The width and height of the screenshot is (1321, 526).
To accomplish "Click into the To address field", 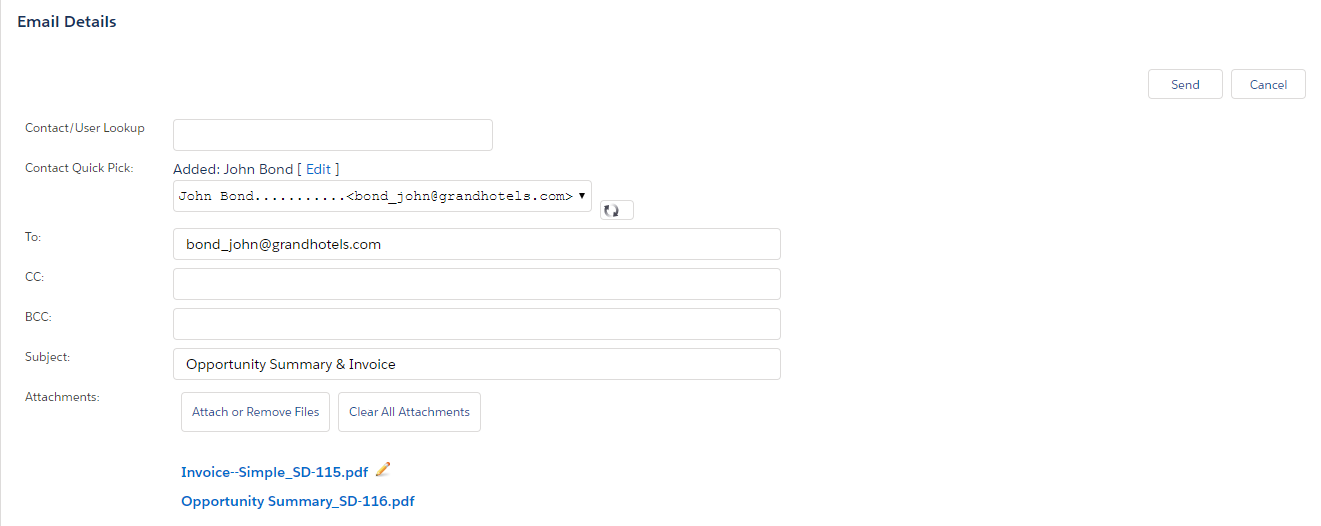I will [477, 244].
